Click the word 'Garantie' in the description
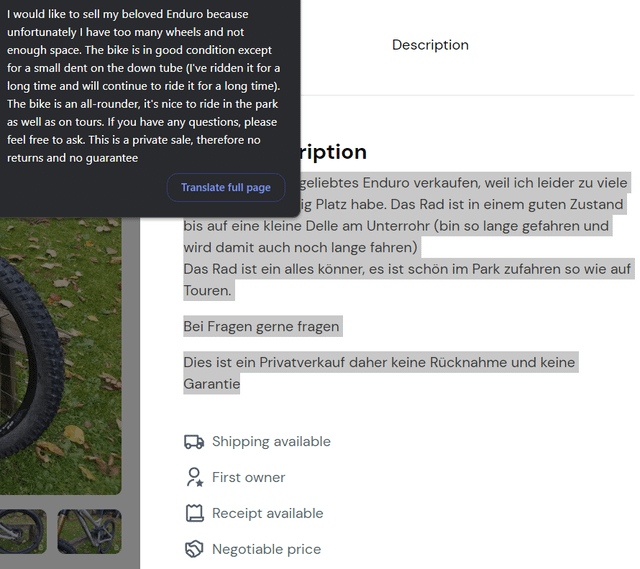 tap(211, 384)
